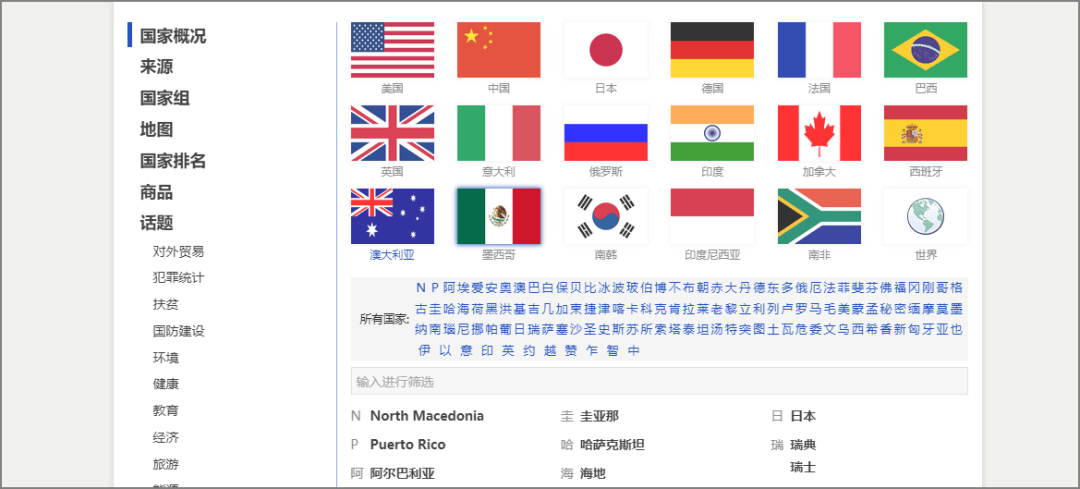Jump to index character 印
1080x489 pixels.
click(x=487, y=351)
